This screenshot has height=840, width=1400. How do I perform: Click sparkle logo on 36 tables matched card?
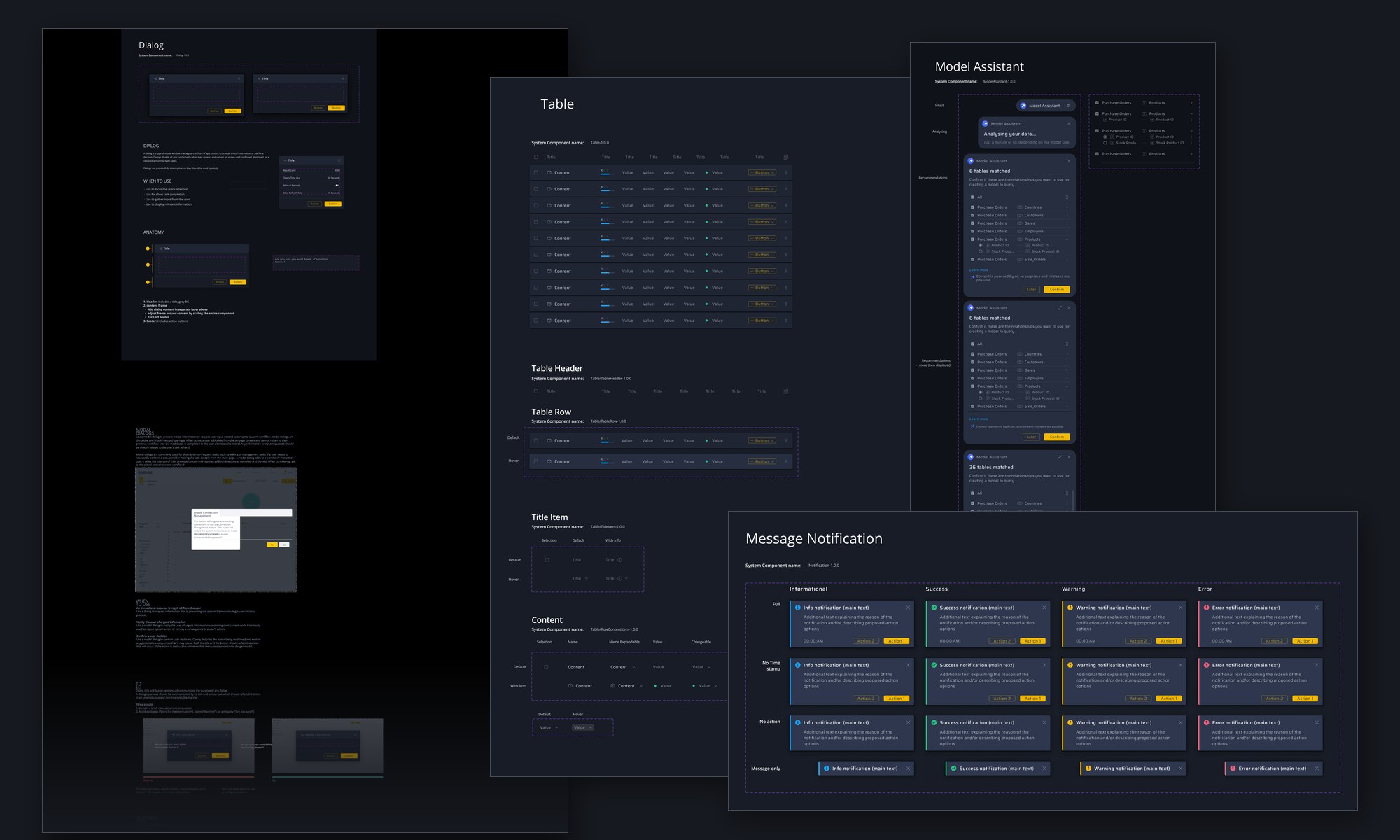pos(971,457)
